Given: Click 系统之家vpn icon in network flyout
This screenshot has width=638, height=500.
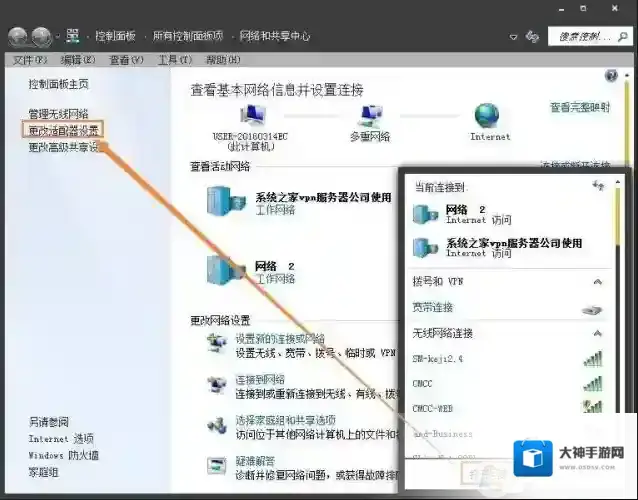Looking at the screenshot, I should click(425, 248).
